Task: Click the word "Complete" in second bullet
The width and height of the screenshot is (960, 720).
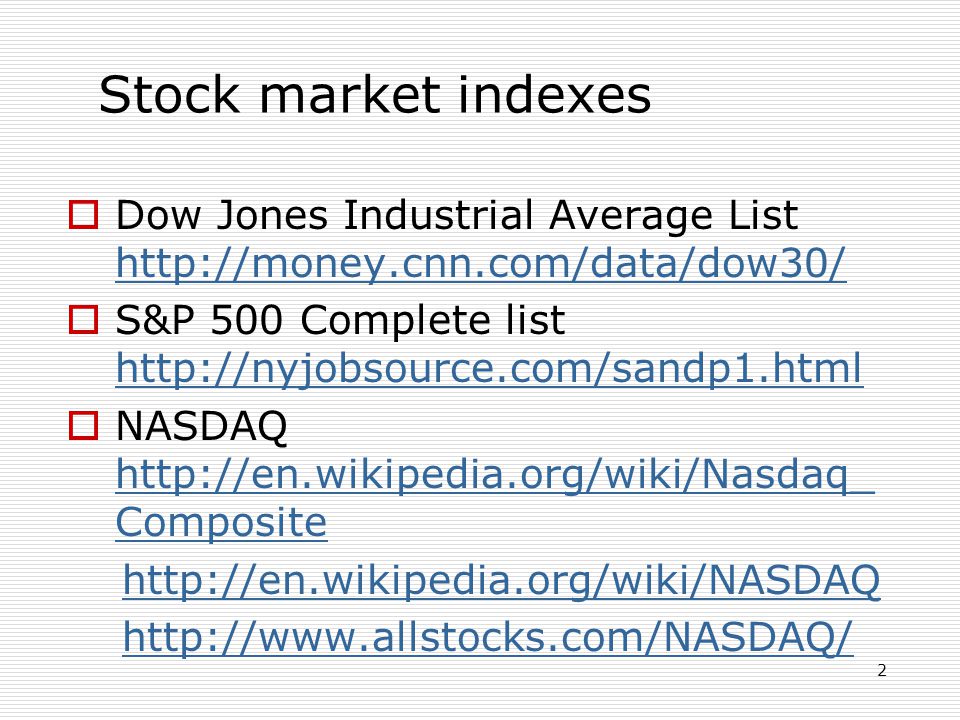Action: 397,321
